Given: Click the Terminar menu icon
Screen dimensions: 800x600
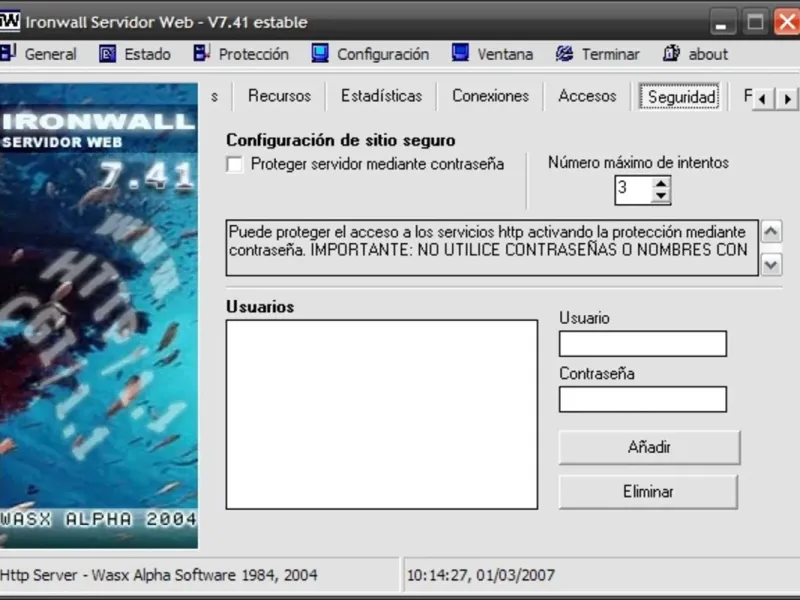Looking at the screenshot, I should tap(564, 54).
